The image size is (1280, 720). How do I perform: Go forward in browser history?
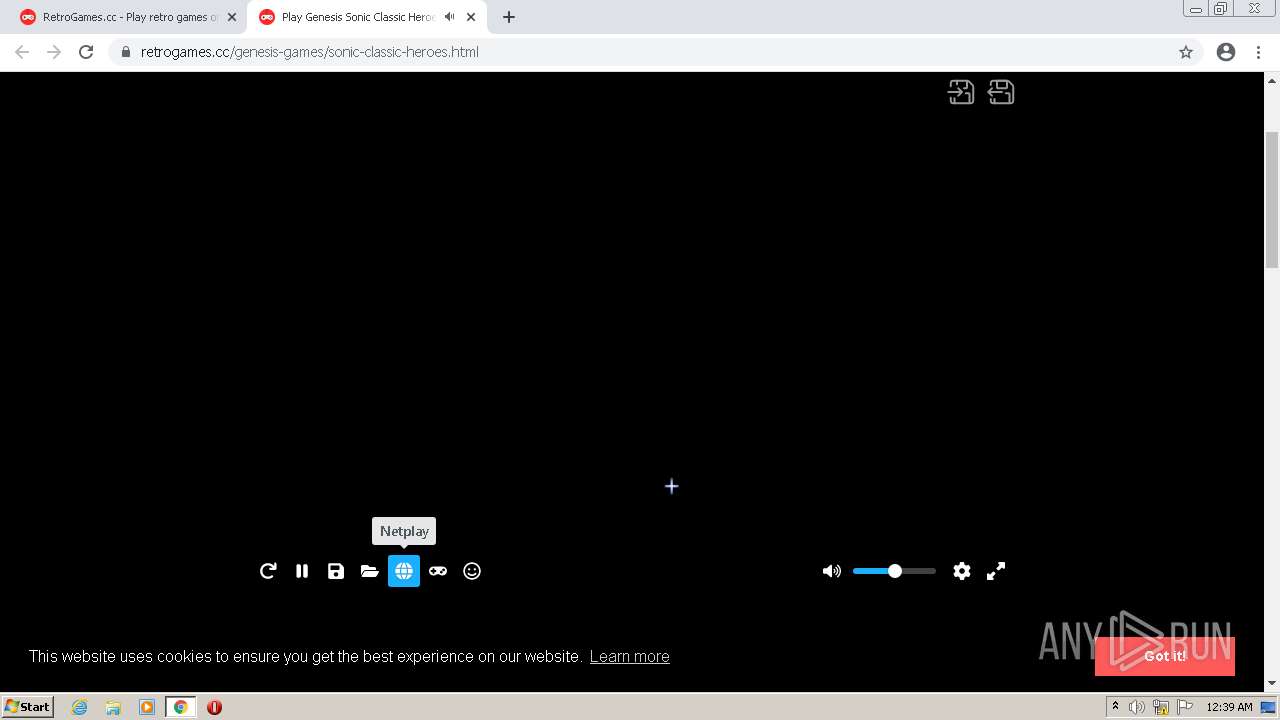[54, 52]
